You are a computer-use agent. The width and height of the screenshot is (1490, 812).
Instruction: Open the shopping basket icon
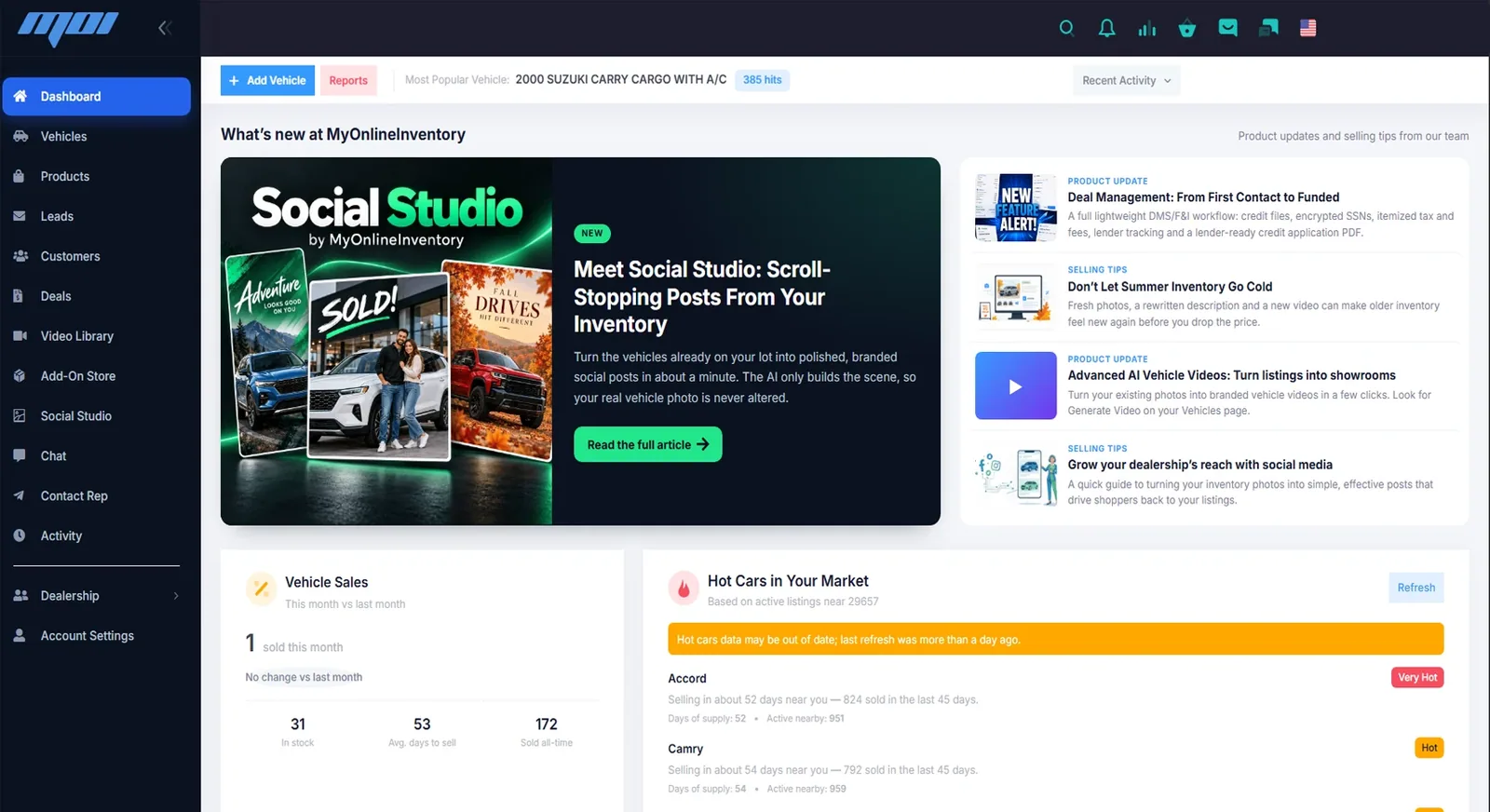point(1187,28)
